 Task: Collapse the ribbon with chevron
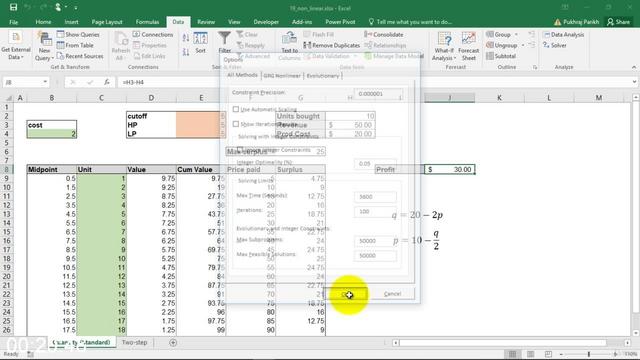coord(633,67)
